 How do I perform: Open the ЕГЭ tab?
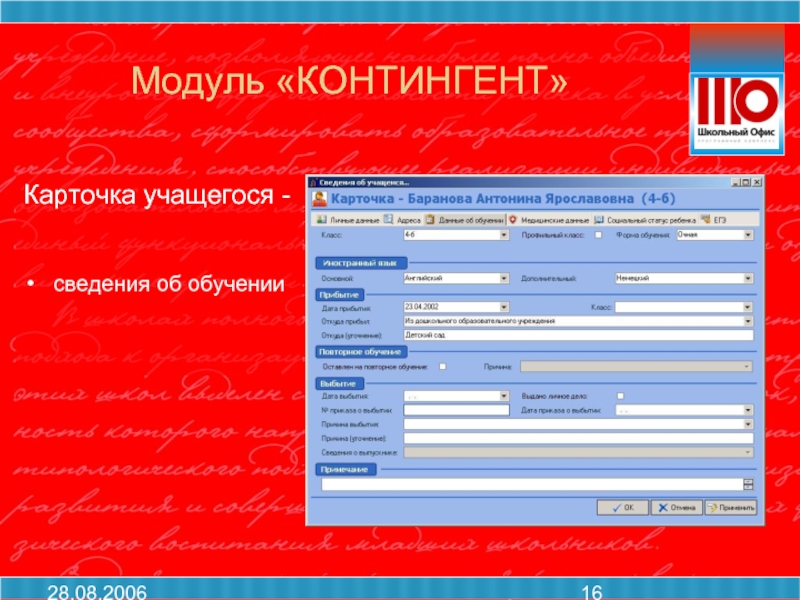pos(713,220)
